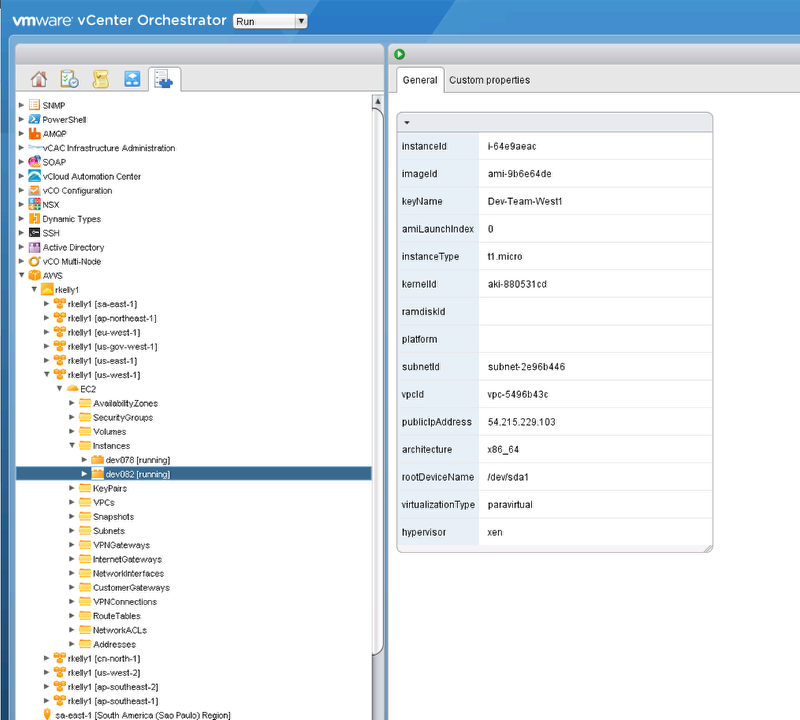Select rkelly1 [eu-west-1] region
This screenshot has height=720, width=800.
tap(104, 332)
